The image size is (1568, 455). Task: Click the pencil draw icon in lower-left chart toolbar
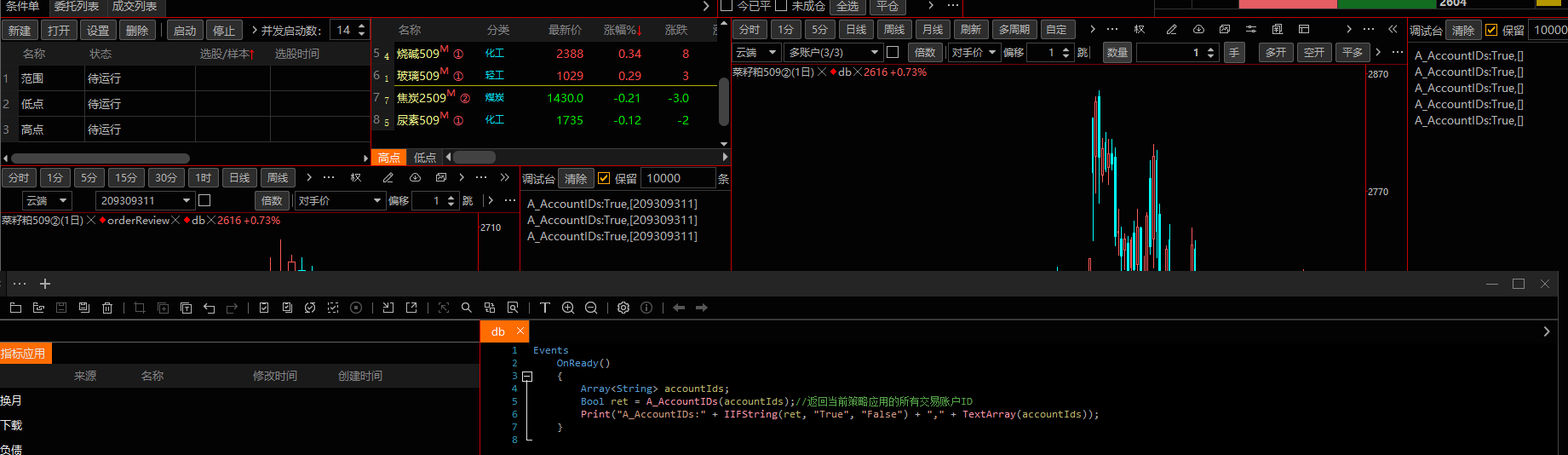[388, 177]
